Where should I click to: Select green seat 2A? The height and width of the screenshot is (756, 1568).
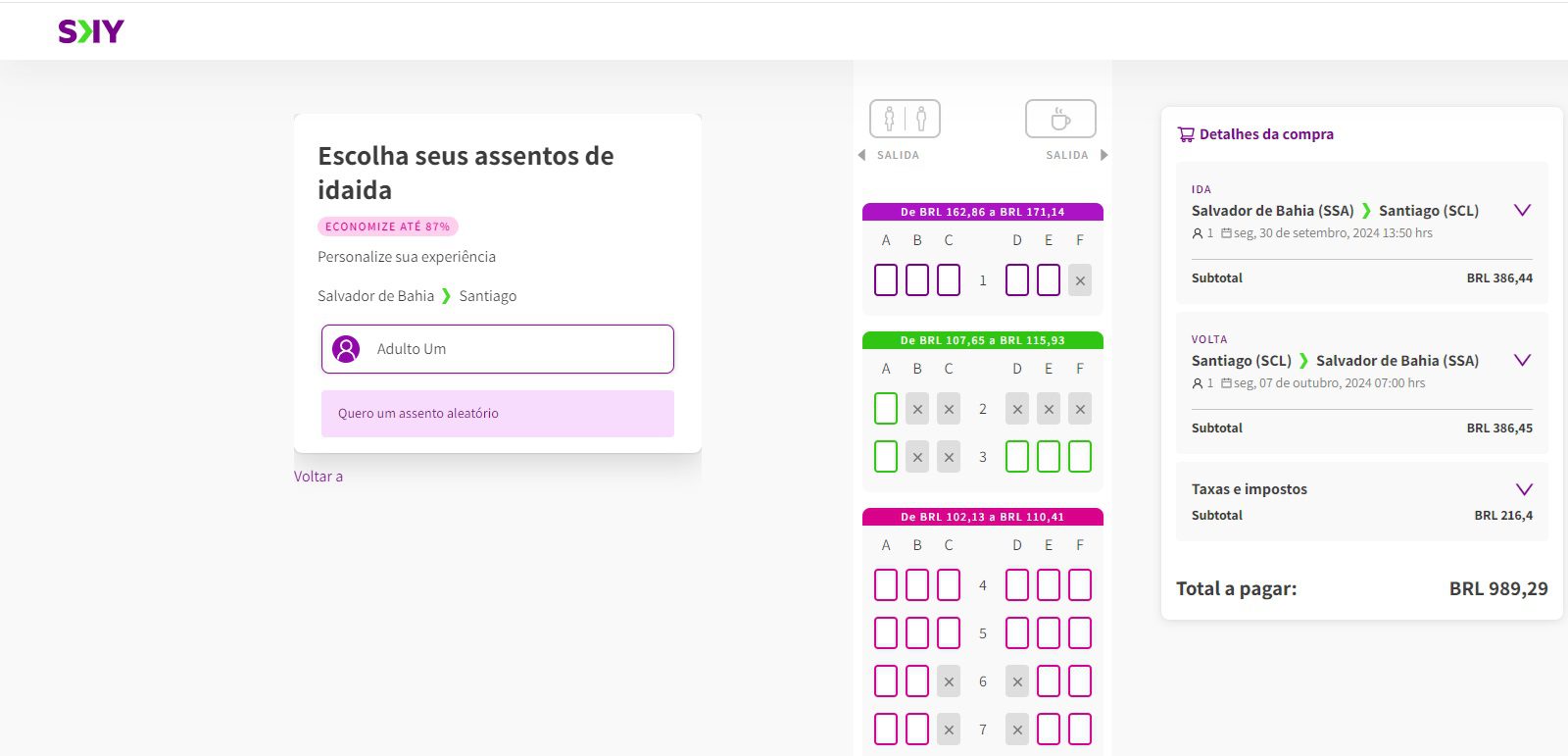point(886,409)
